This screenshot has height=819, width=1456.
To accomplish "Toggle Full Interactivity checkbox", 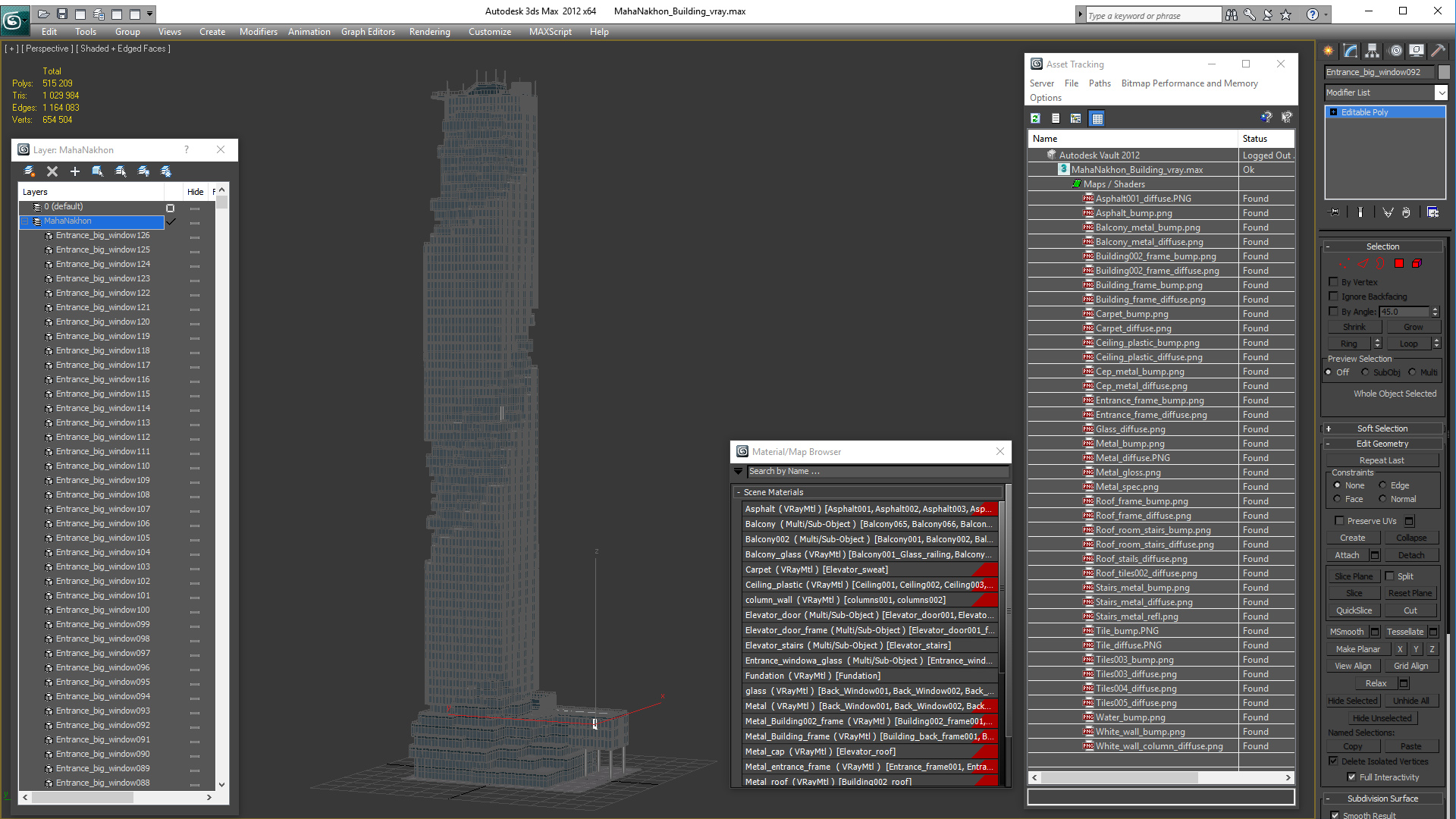I will (1352, 777).
